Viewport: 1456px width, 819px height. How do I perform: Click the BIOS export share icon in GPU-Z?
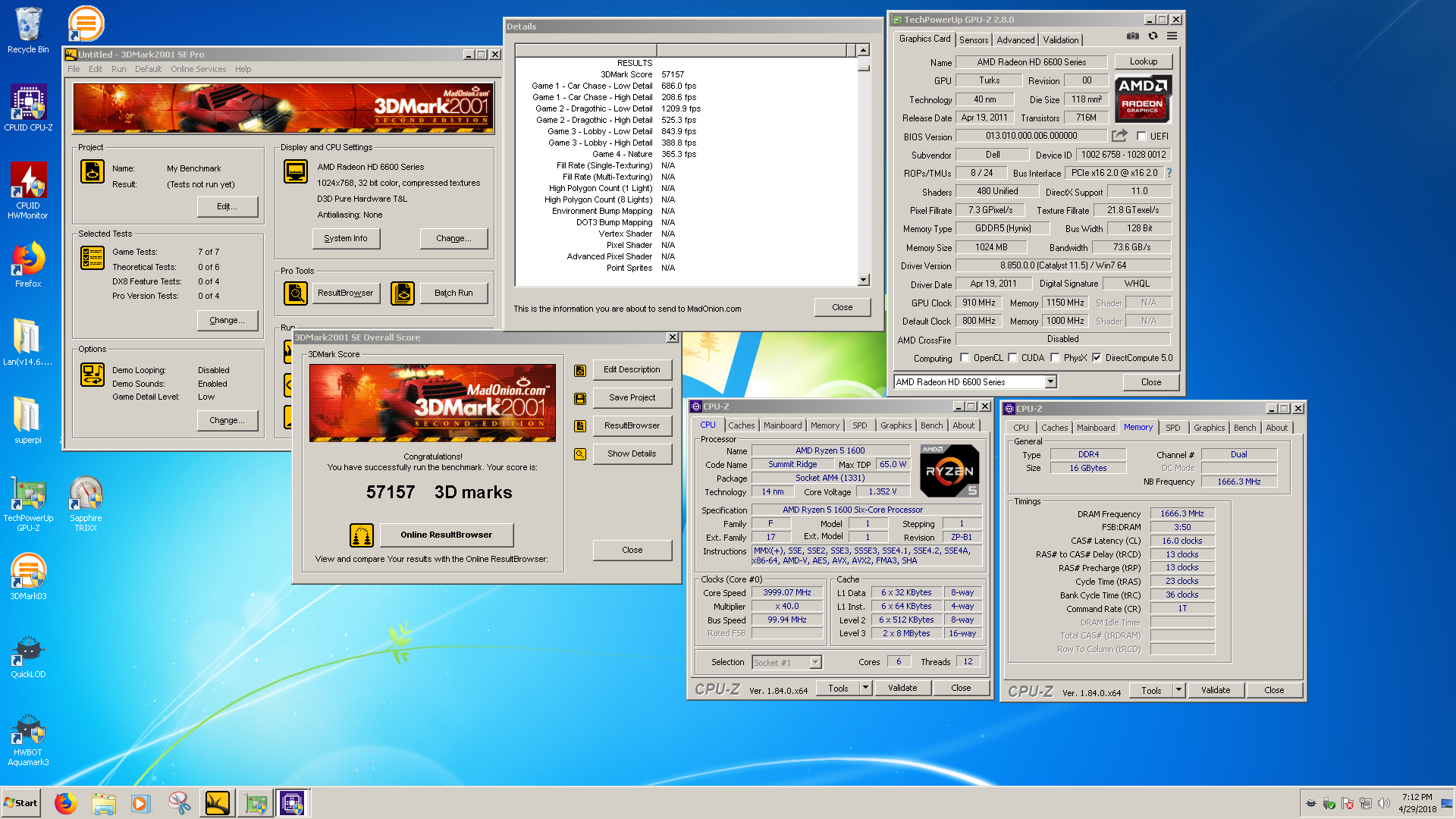pyautogui.click(x=1119, y=136)
